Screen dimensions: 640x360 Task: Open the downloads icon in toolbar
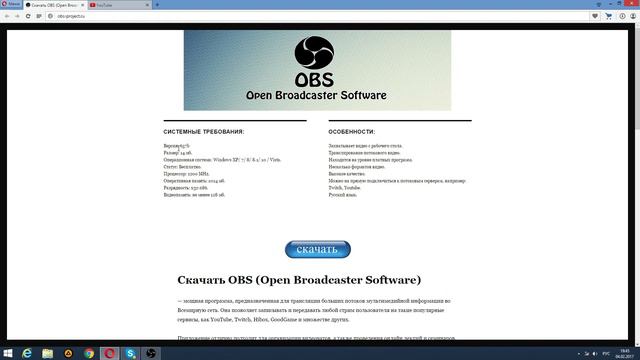click(622, 16)
